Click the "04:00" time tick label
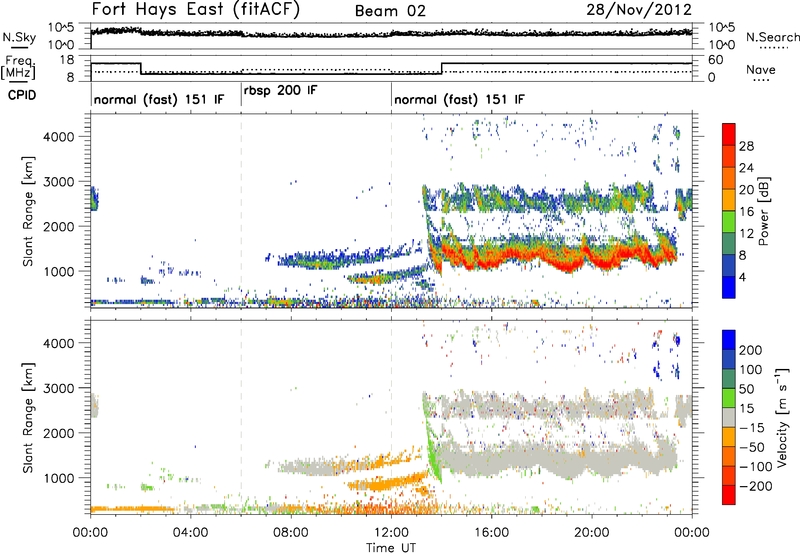Image resolution: width=800 pixels, height=554 pixels. 190,533
